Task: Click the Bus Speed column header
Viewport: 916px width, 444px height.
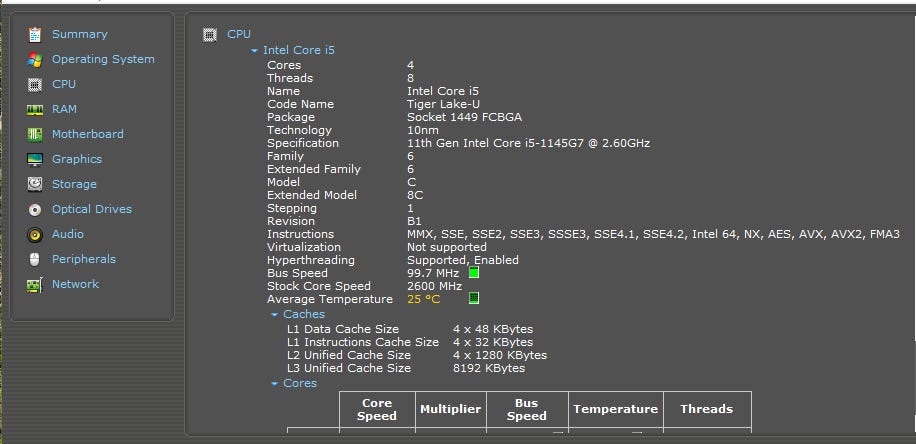Action: [x=527, y=410]
